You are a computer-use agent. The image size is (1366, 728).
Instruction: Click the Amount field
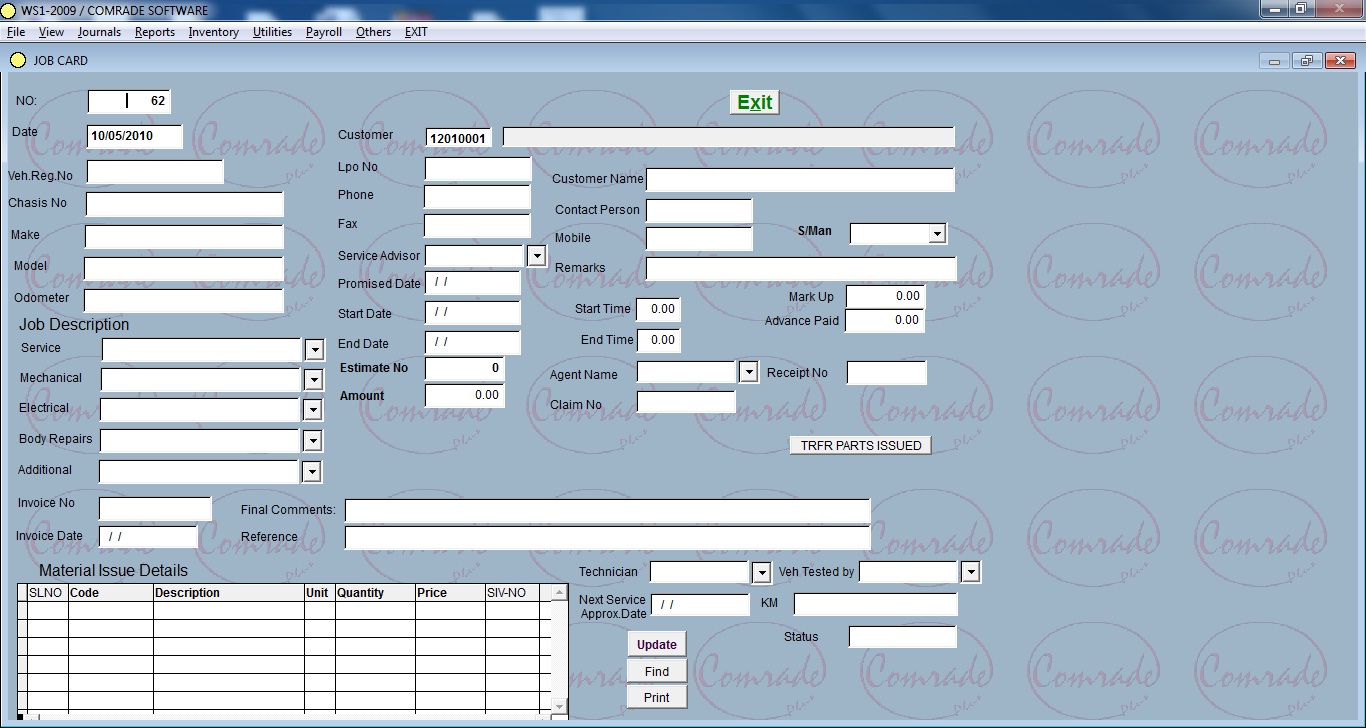[464, 395]
